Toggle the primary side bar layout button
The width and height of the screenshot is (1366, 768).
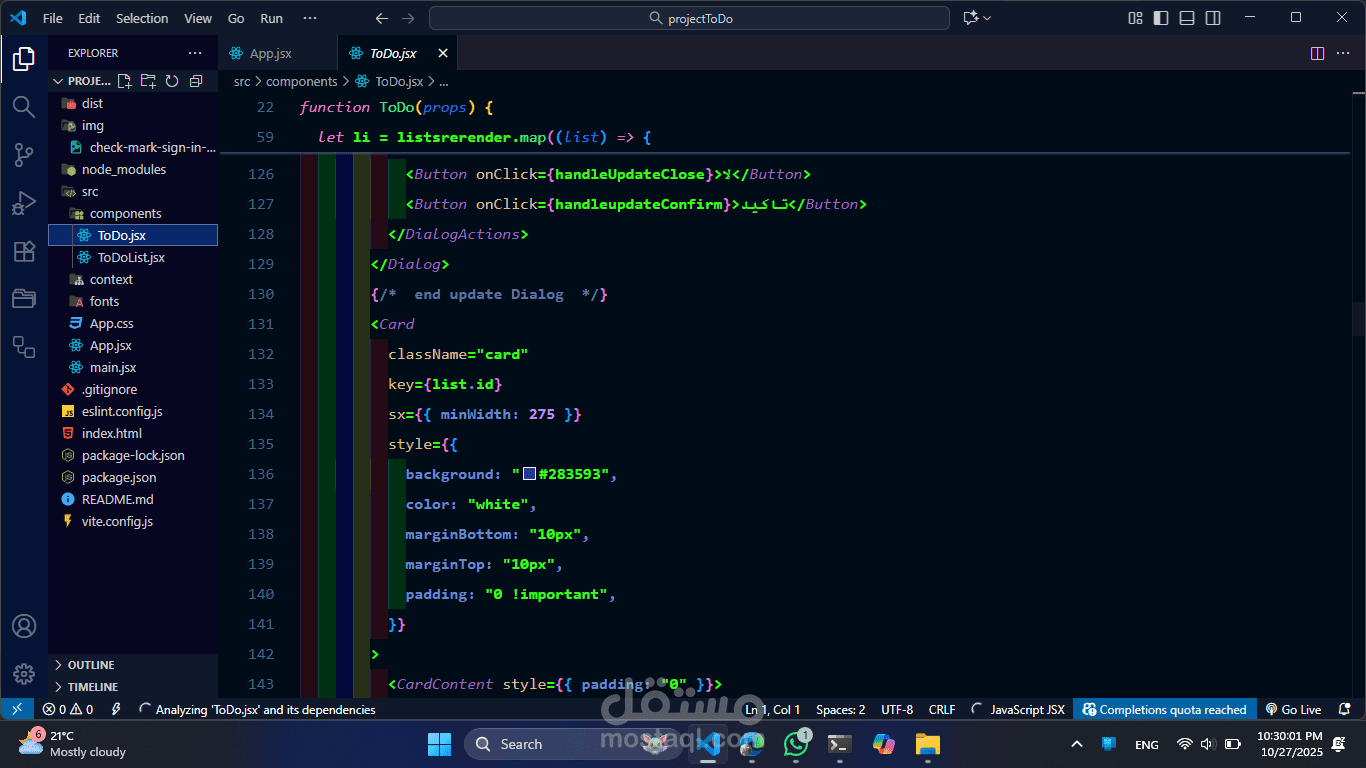tap(1161, 18)
